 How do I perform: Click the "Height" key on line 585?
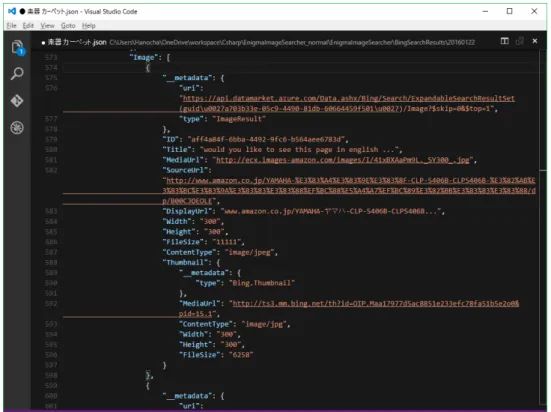point(179,232)
